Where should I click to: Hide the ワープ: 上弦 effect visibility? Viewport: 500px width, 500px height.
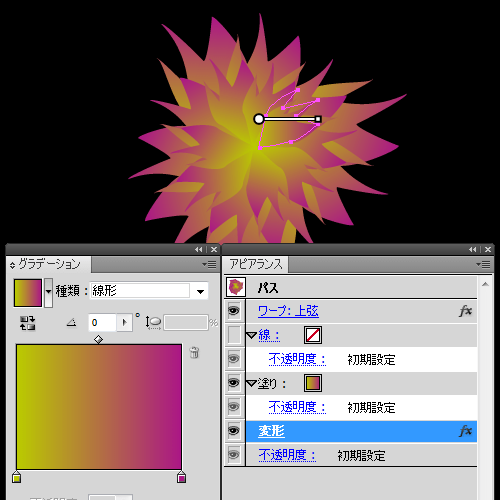(234, 311)
